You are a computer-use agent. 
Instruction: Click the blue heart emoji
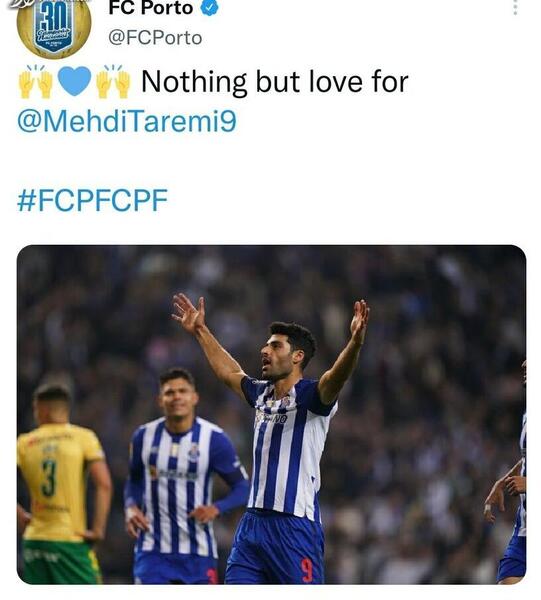click(74, 82)
